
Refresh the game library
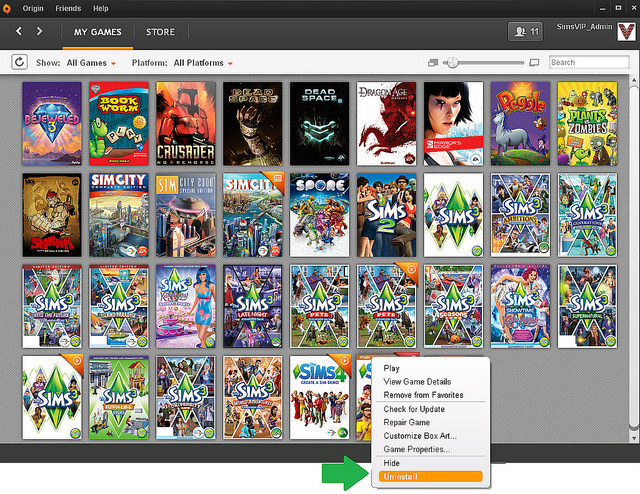click(x=19, y=62)
